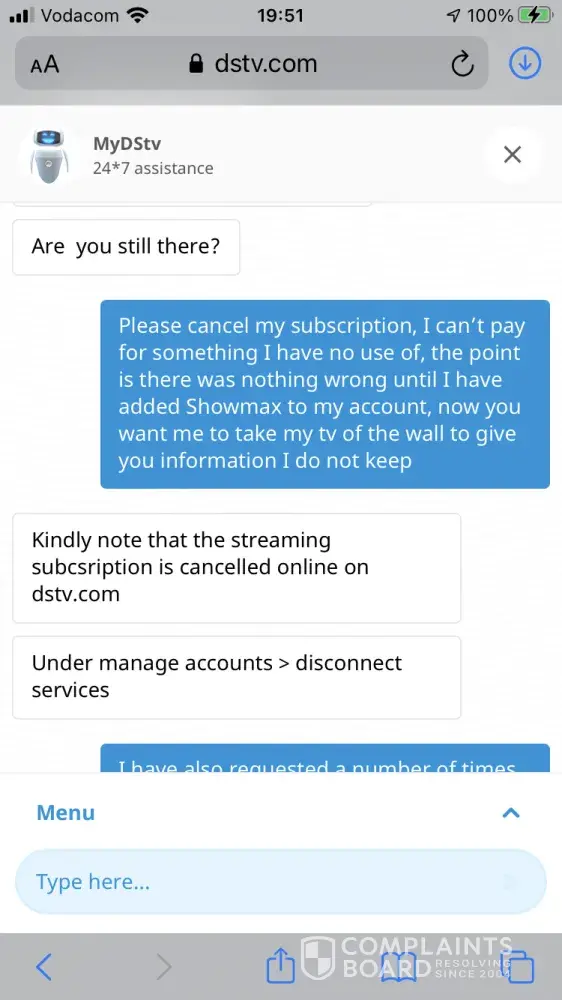562x1000 pixels.
Task: Focus the 'Type here...' message field
Action: (x=281, y=882)
